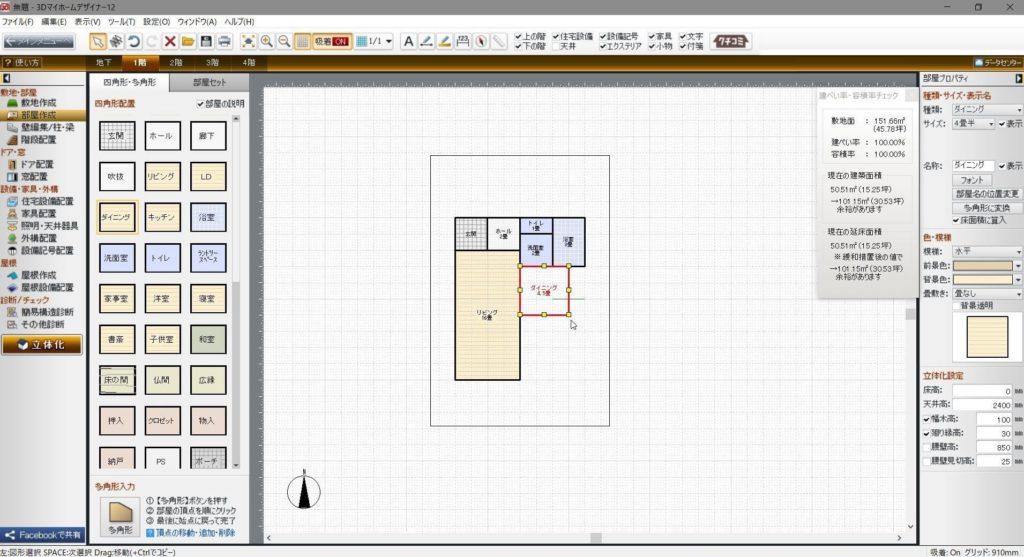The width and height of the screenshot is (1024, 557).
Task: Open the 模様 dropdown showing 水平
Action: [x=986, y=252]
